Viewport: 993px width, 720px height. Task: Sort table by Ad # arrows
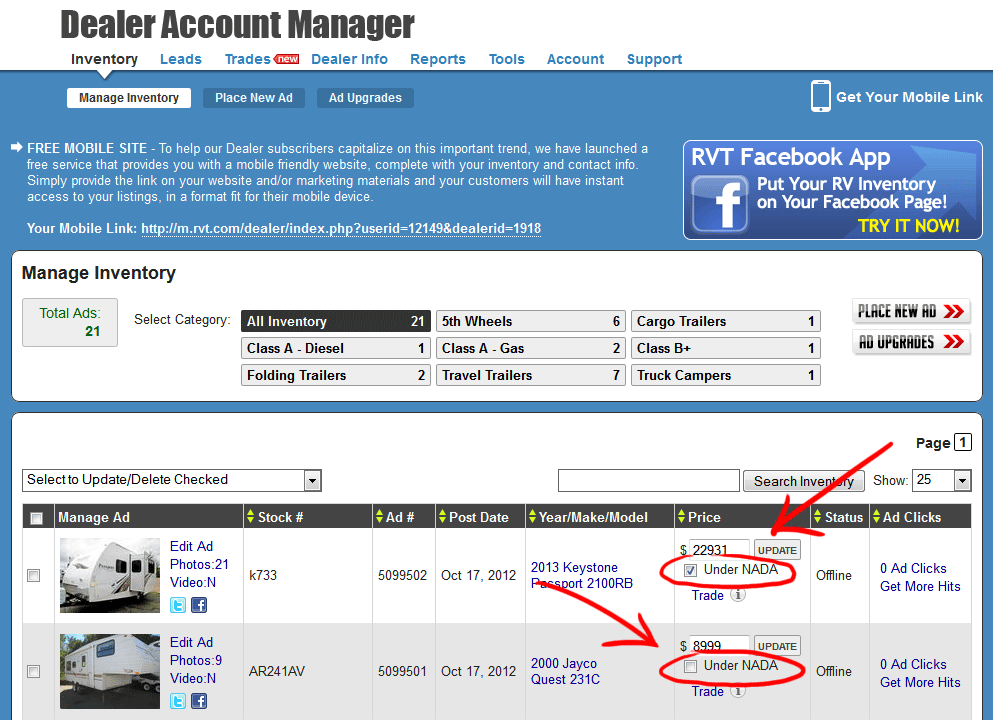click(379, 517)
